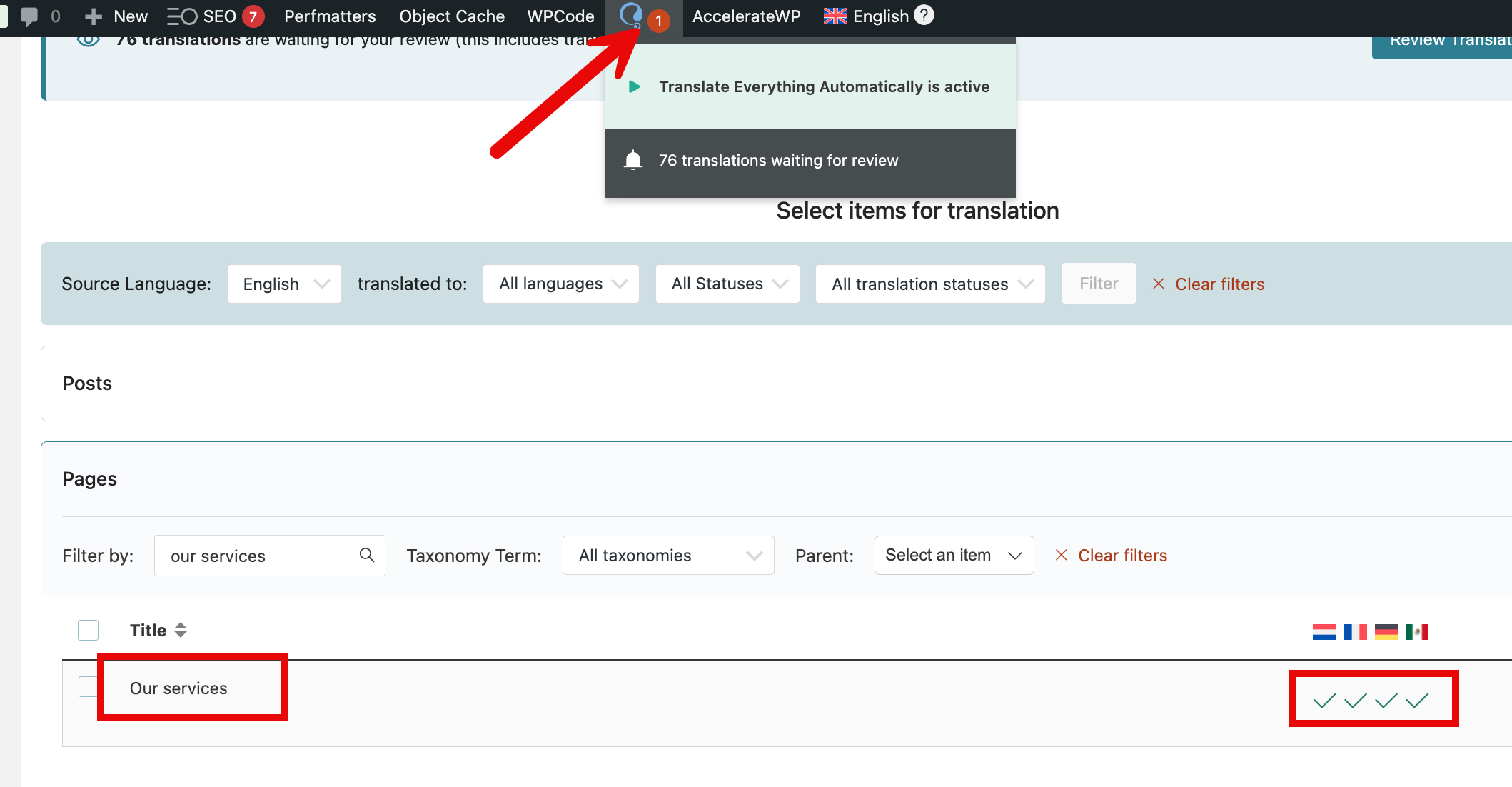Click the help question mark icon beside English
Screen dimensions: 1512x787
pos(924,15)
